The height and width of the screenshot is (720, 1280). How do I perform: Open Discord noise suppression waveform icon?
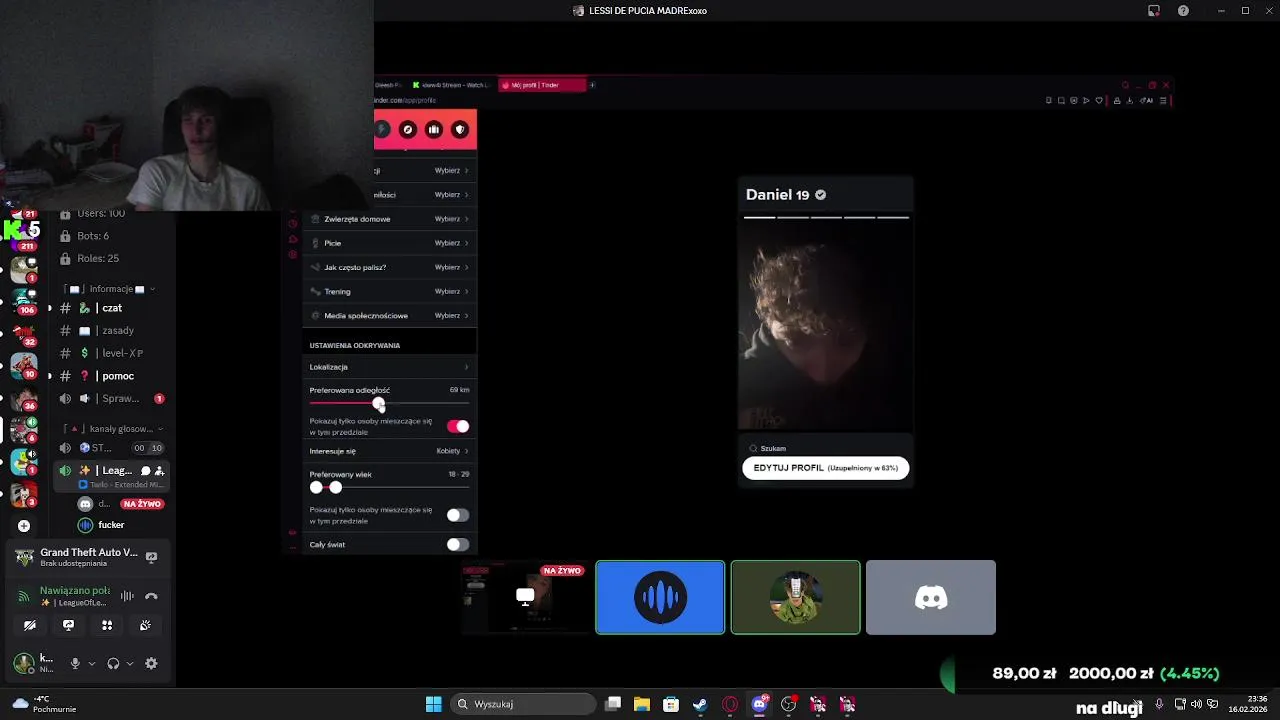coord(127,596)
